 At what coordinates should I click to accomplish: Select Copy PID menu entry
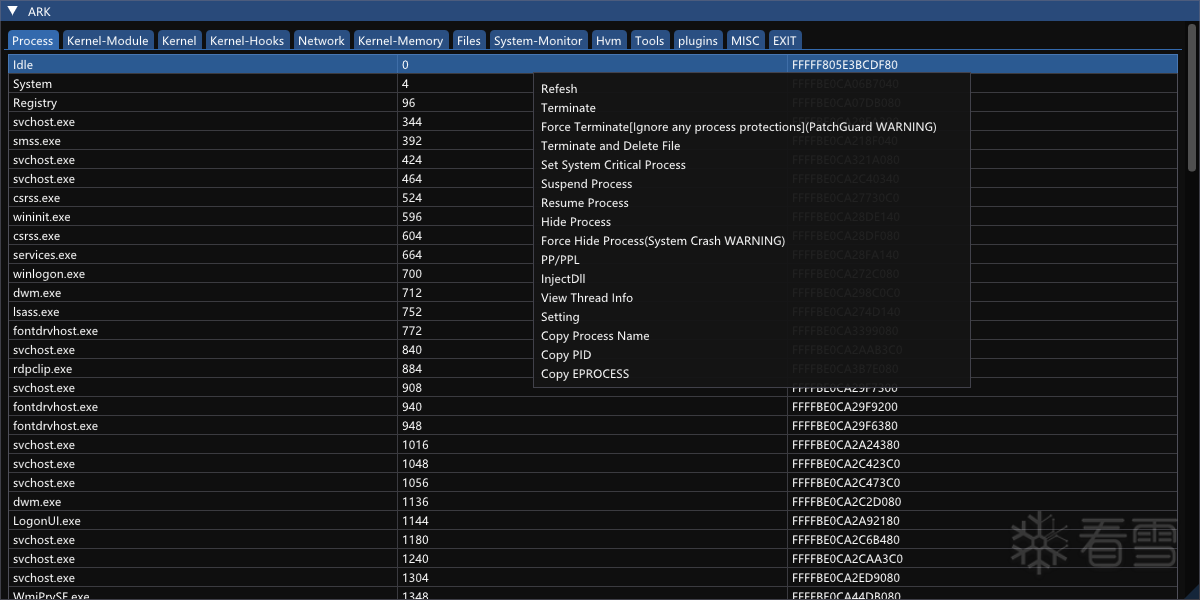(x=566, y=355)
